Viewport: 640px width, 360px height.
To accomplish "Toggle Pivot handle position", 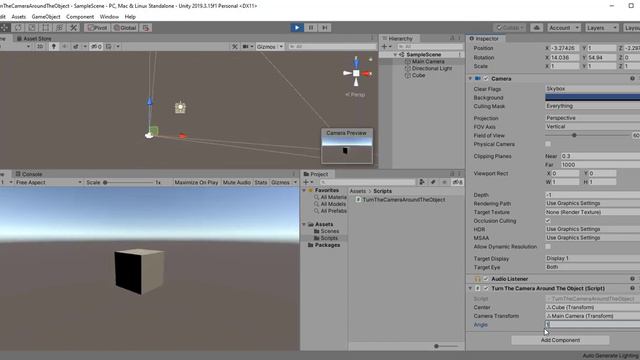I will click(x=97, y=28).
